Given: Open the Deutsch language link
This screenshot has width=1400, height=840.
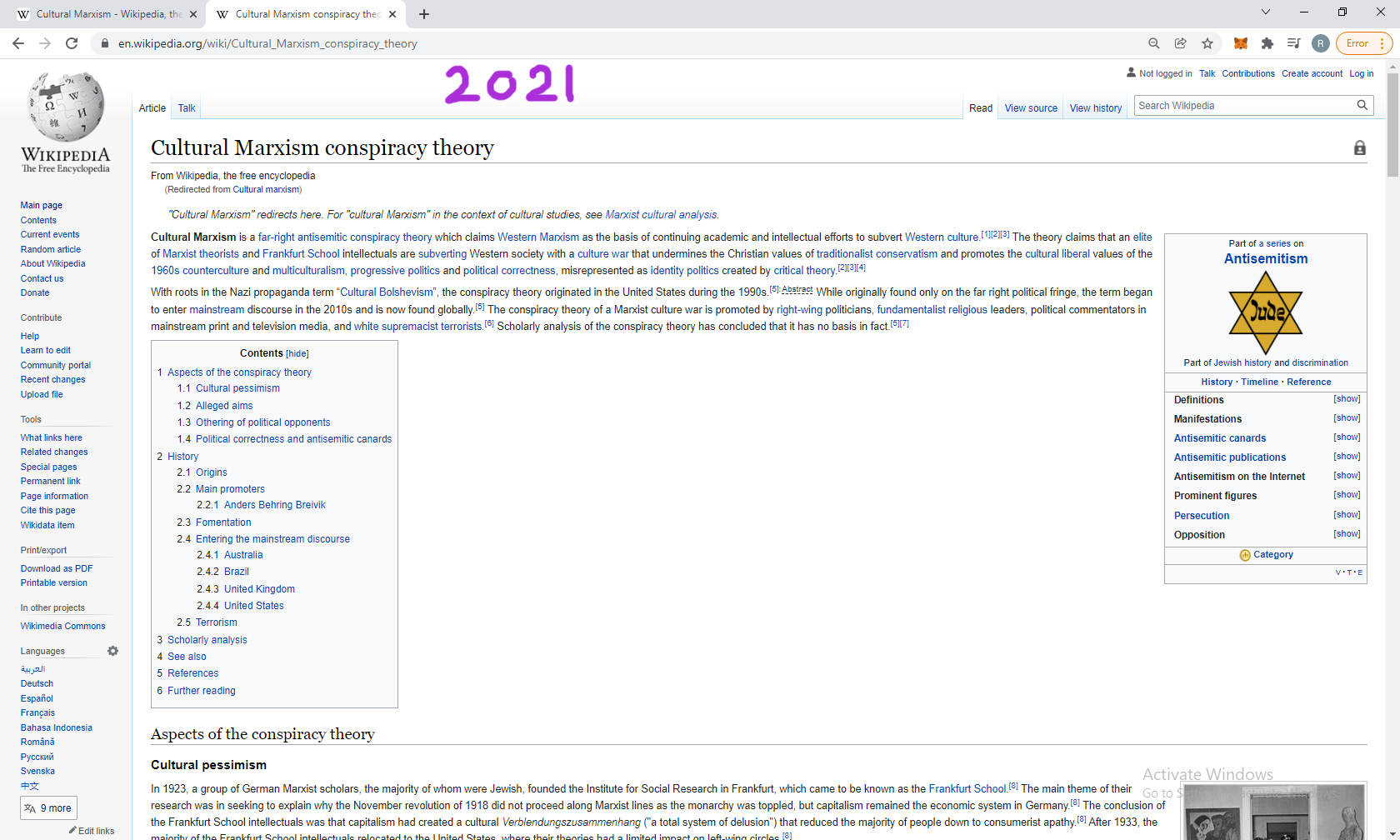Looking at the screenshot, I should click(37, 684).
